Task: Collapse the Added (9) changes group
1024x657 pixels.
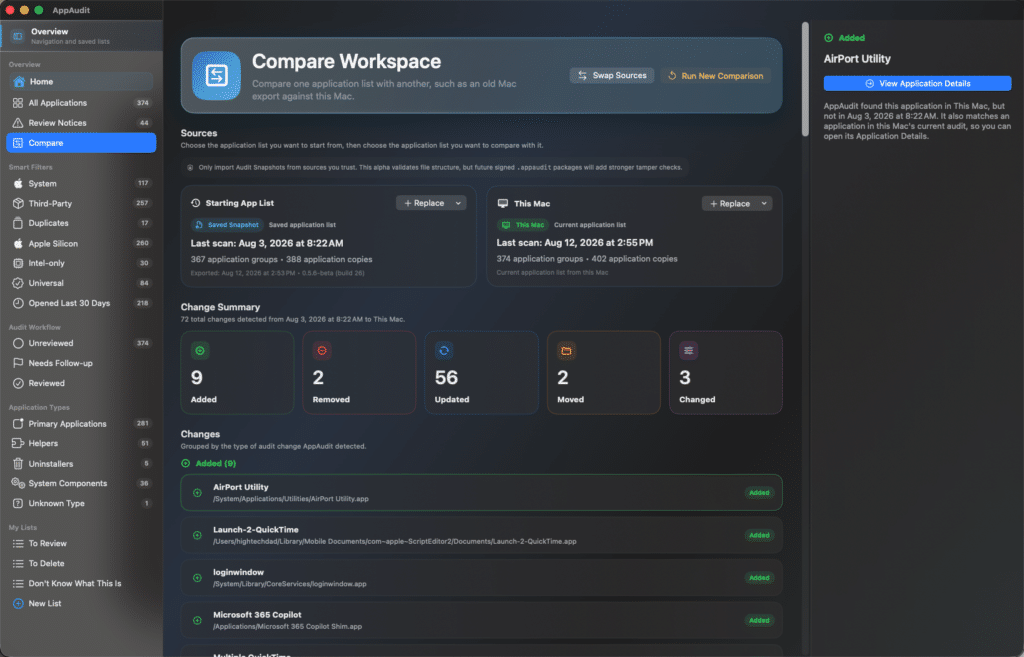Action: 208,463
